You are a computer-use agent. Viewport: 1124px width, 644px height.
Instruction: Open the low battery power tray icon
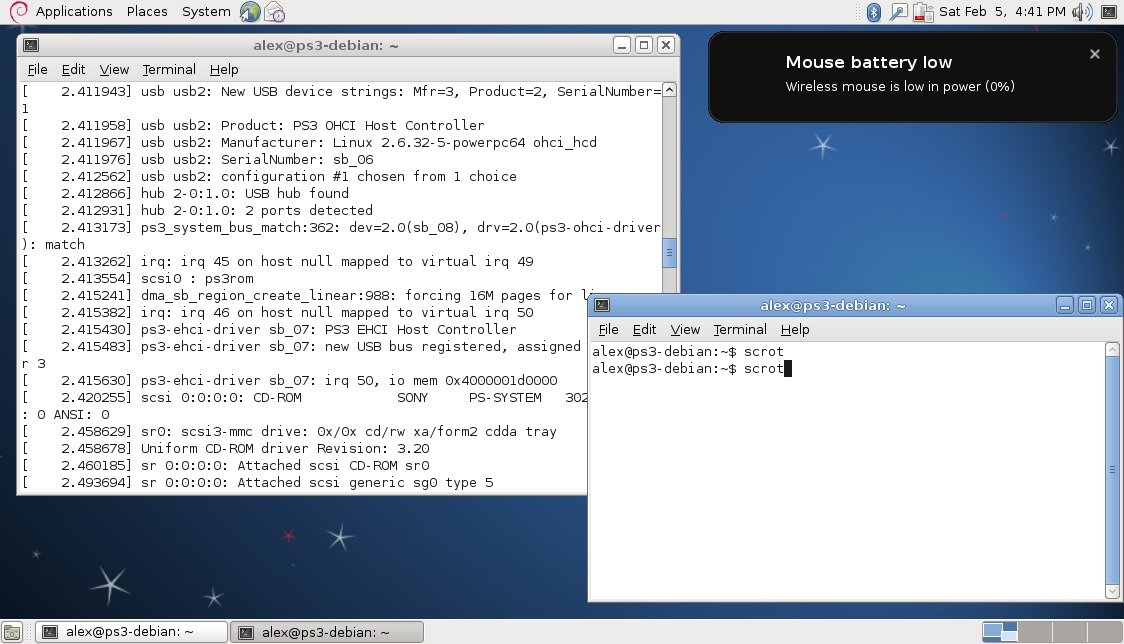point(923,11)
